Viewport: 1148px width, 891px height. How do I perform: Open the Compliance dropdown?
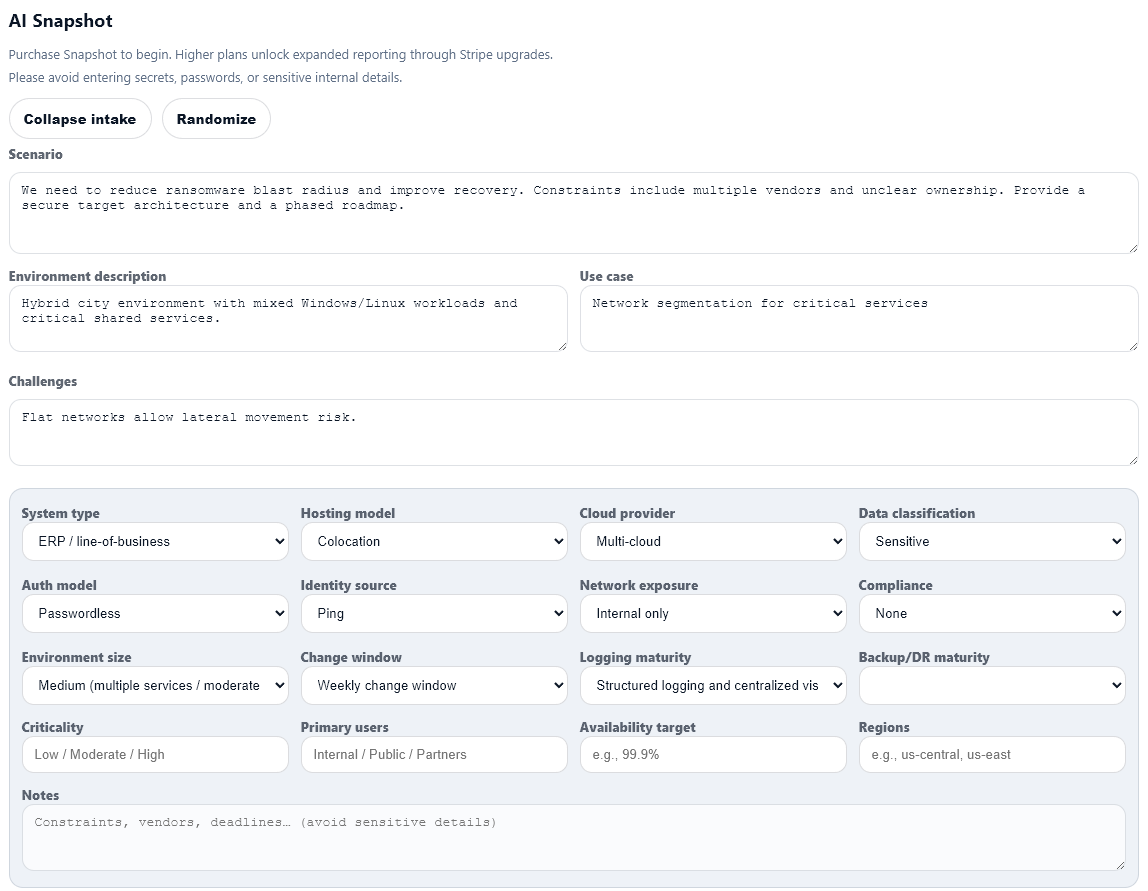point(991,613)
